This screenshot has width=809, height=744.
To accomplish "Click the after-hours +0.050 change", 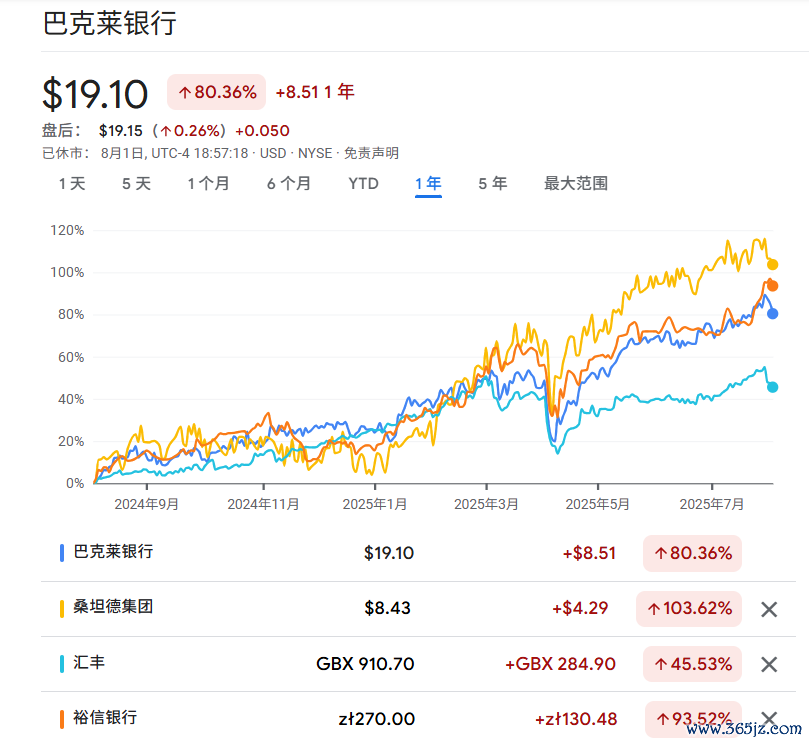I will pyautogui.click(x=262, y=131).
